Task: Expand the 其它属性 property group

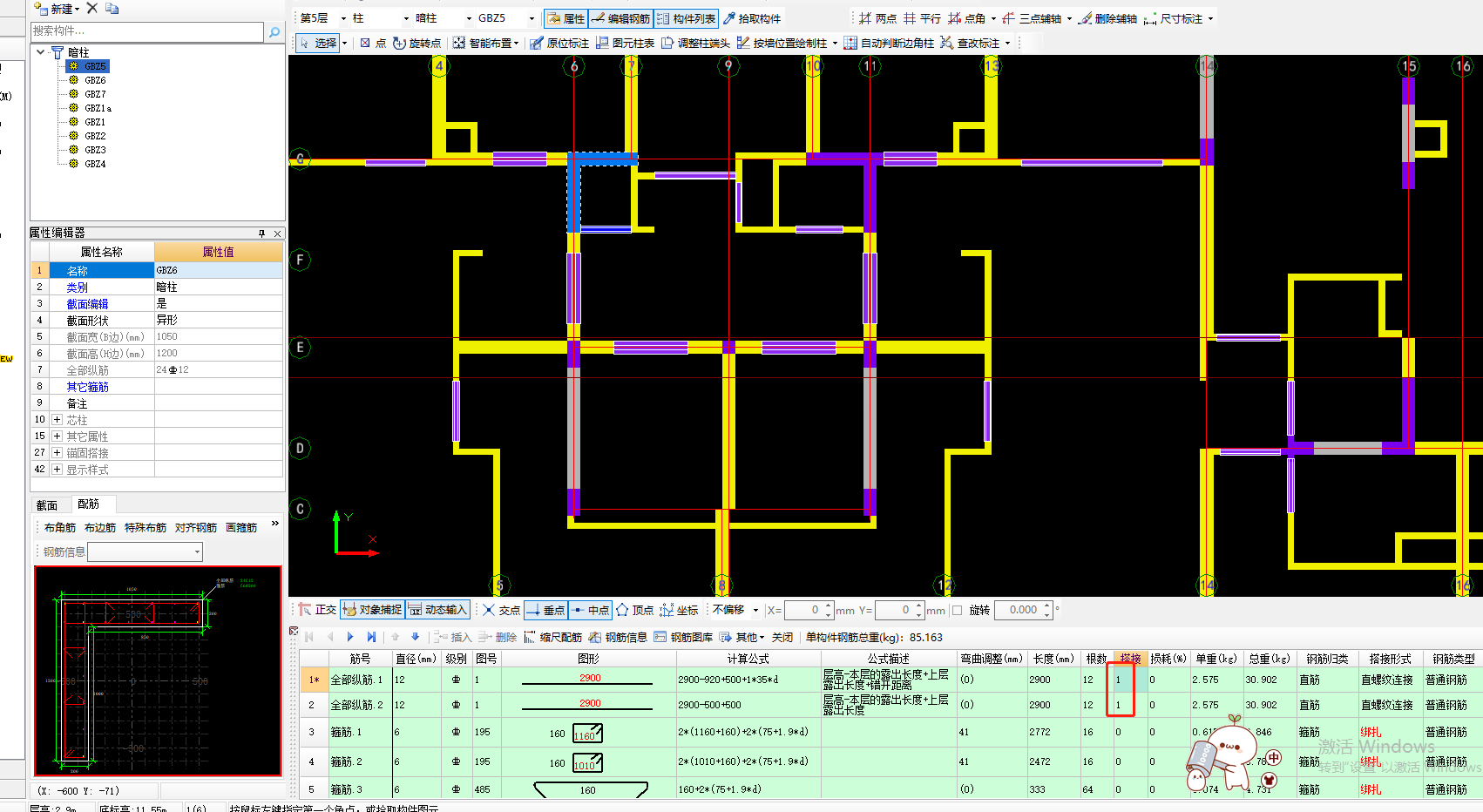Action: (57, 436)
